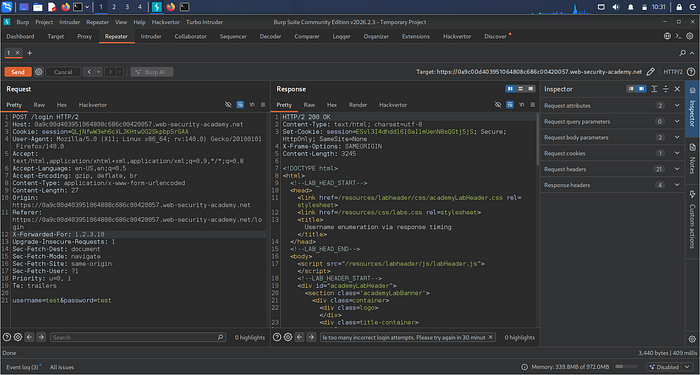The width and height of the screenshot is (700, 375).
Task: Select Request Hex view tab
Action: 62,105
